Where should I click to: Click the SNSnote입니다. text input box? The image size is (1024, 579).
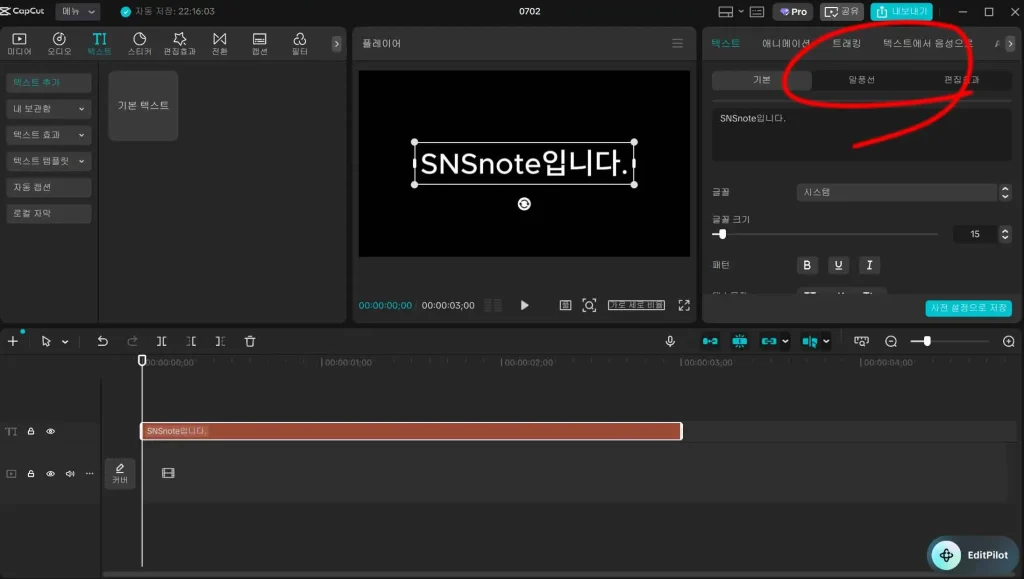pyautogui.click(x=861, y=134)
